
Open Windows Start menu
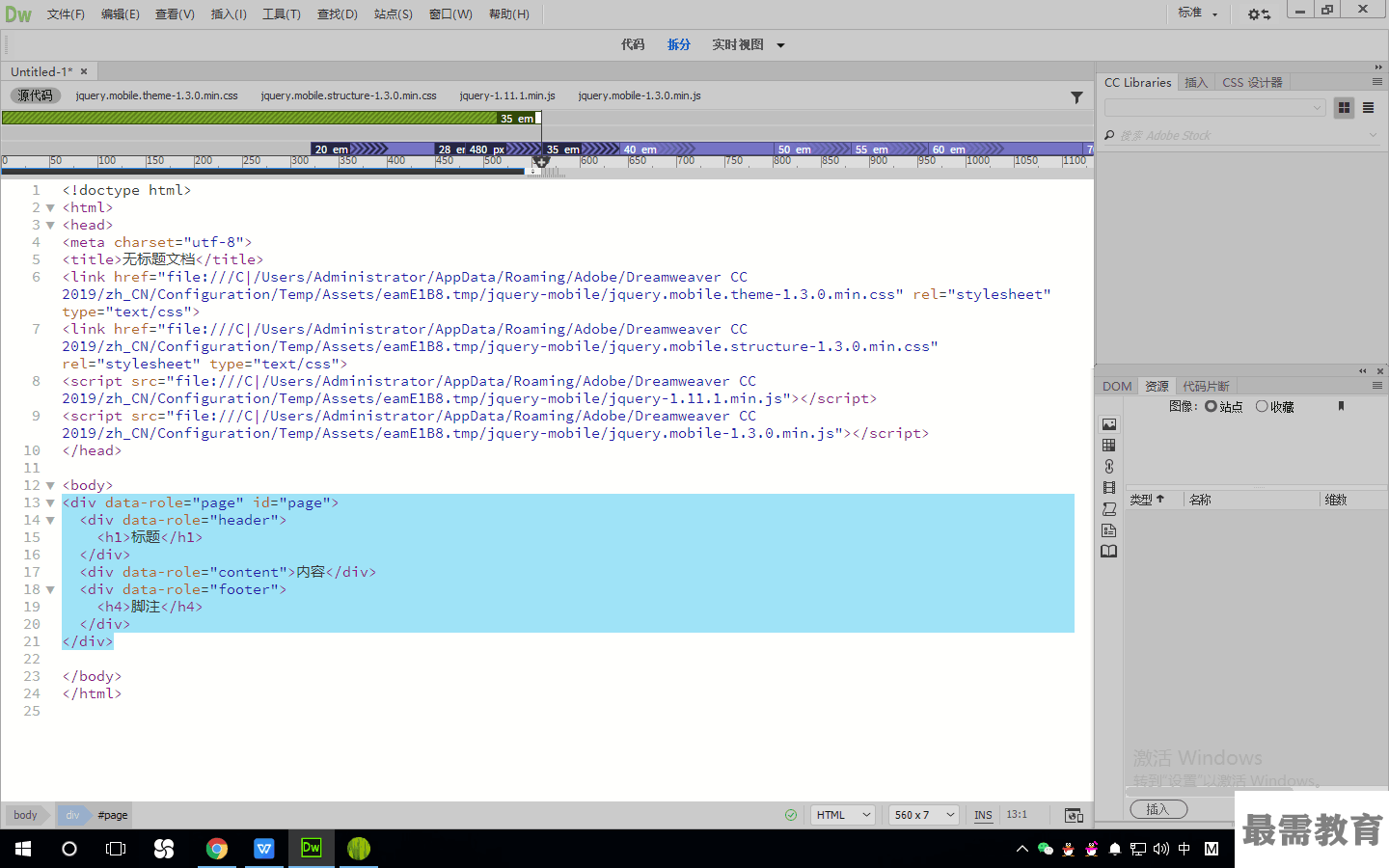click(x=23, y=849)
